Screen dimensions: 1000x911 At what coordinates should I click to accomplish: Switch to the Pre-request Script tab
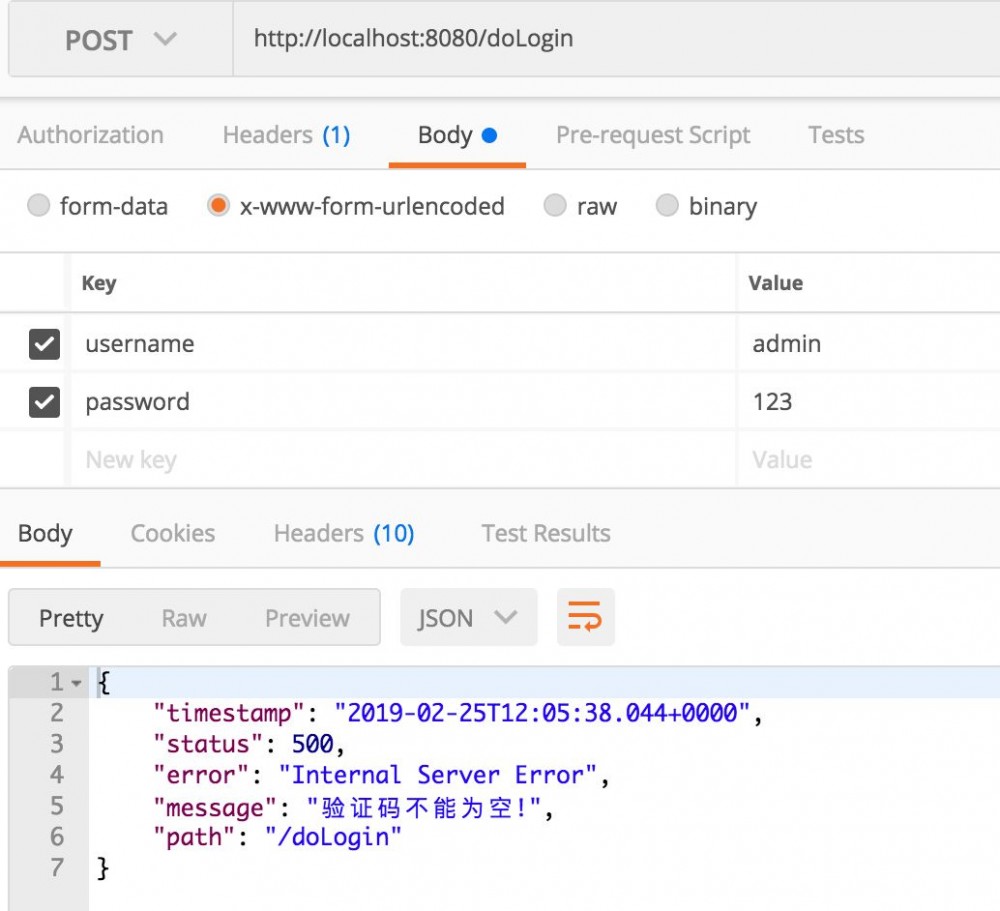point(653,134)
